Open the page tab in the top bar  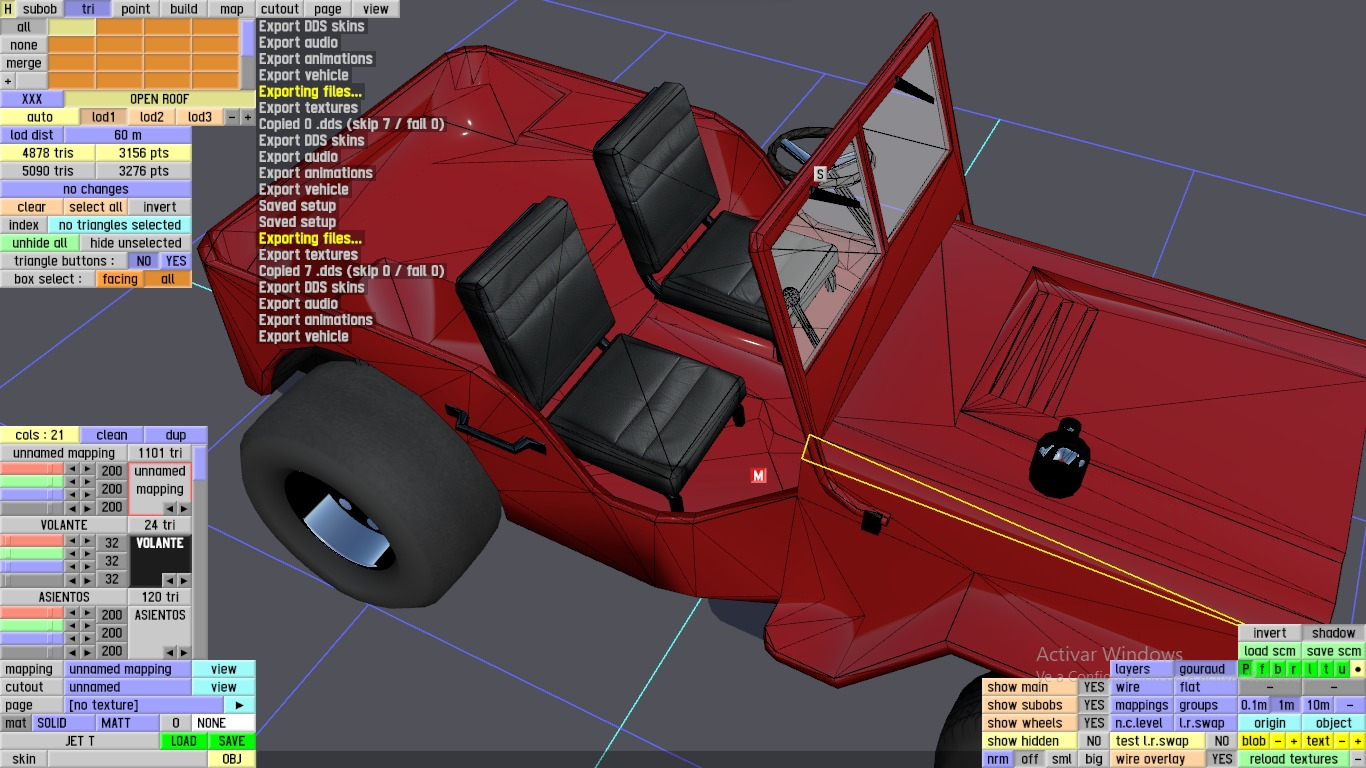(328, 9)
